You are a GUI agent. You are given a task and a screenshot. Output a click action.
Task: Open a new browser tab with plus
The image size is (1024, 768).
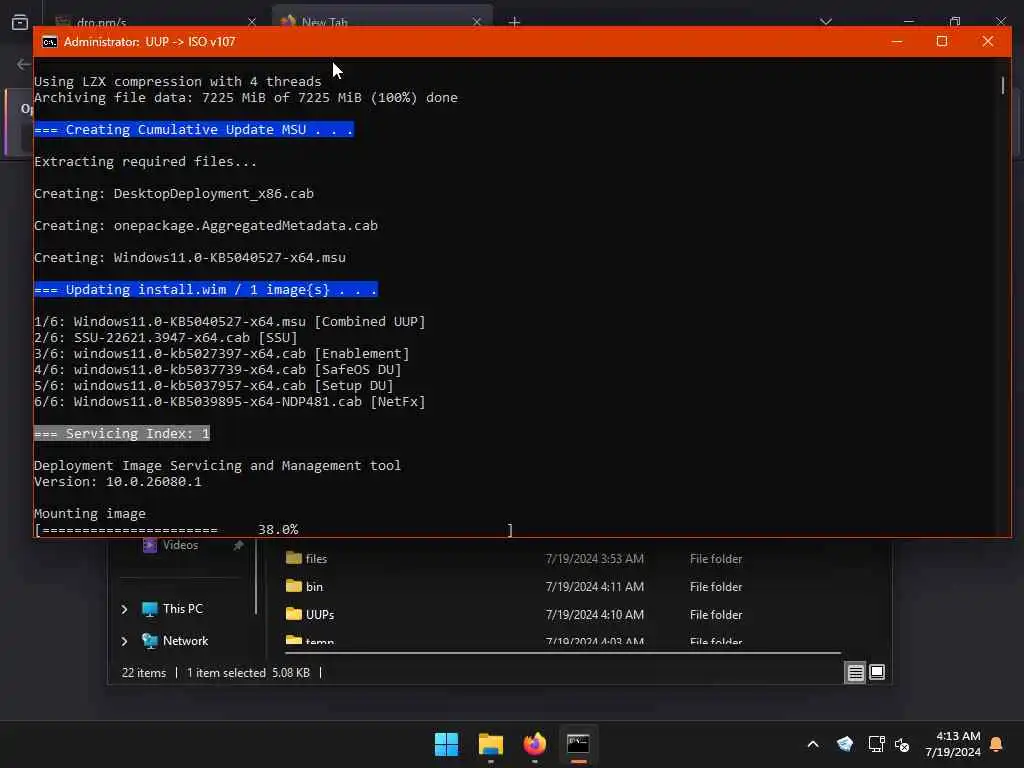tap(515, 22)
